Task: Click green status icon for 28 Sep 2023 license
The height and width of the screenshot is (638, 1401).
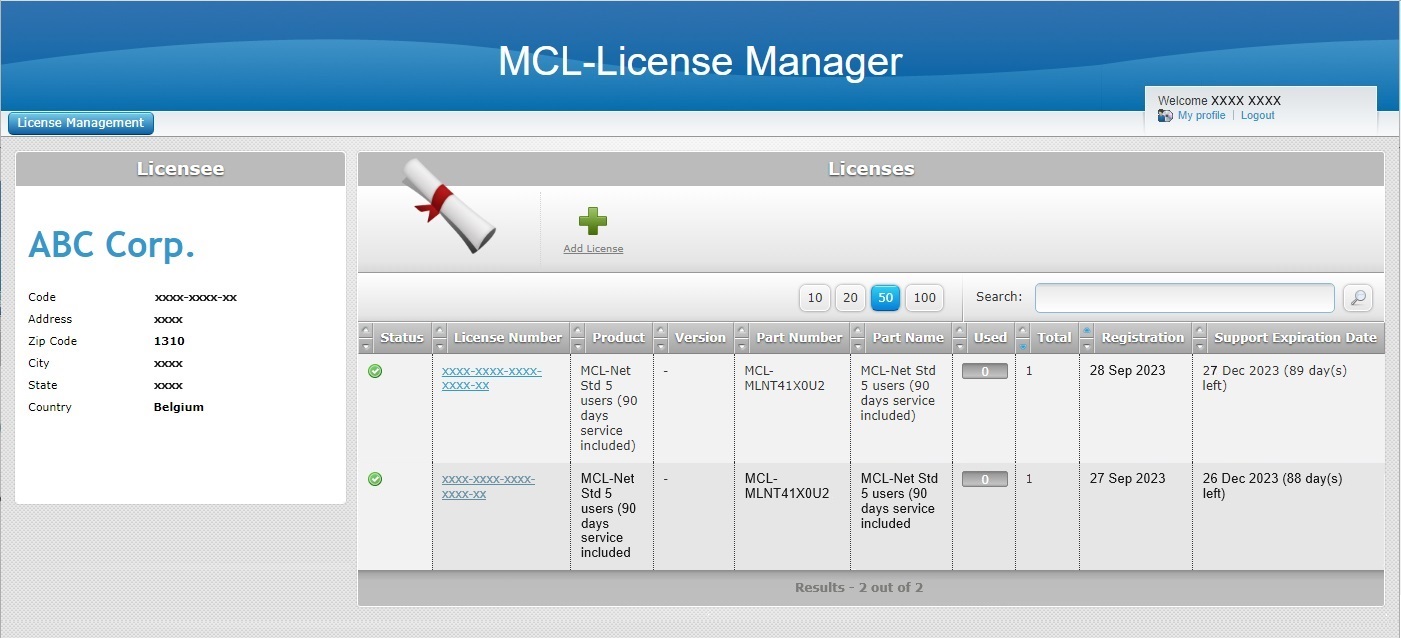Action: click(375, 371)
